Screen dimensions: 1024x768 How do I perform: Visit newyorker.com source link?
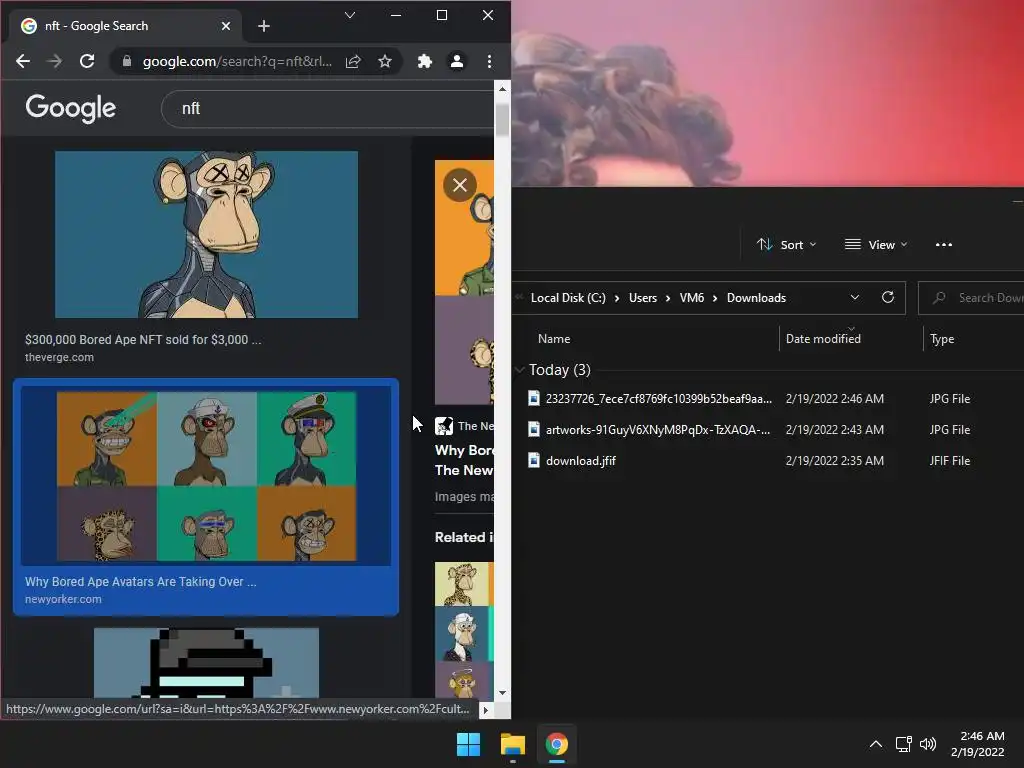pos(63,599)
